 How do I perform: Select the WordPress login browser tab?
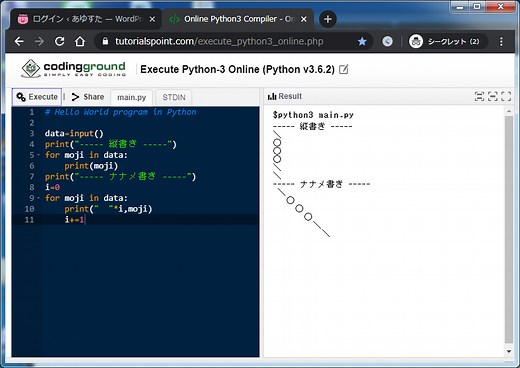tap(87, 19)
